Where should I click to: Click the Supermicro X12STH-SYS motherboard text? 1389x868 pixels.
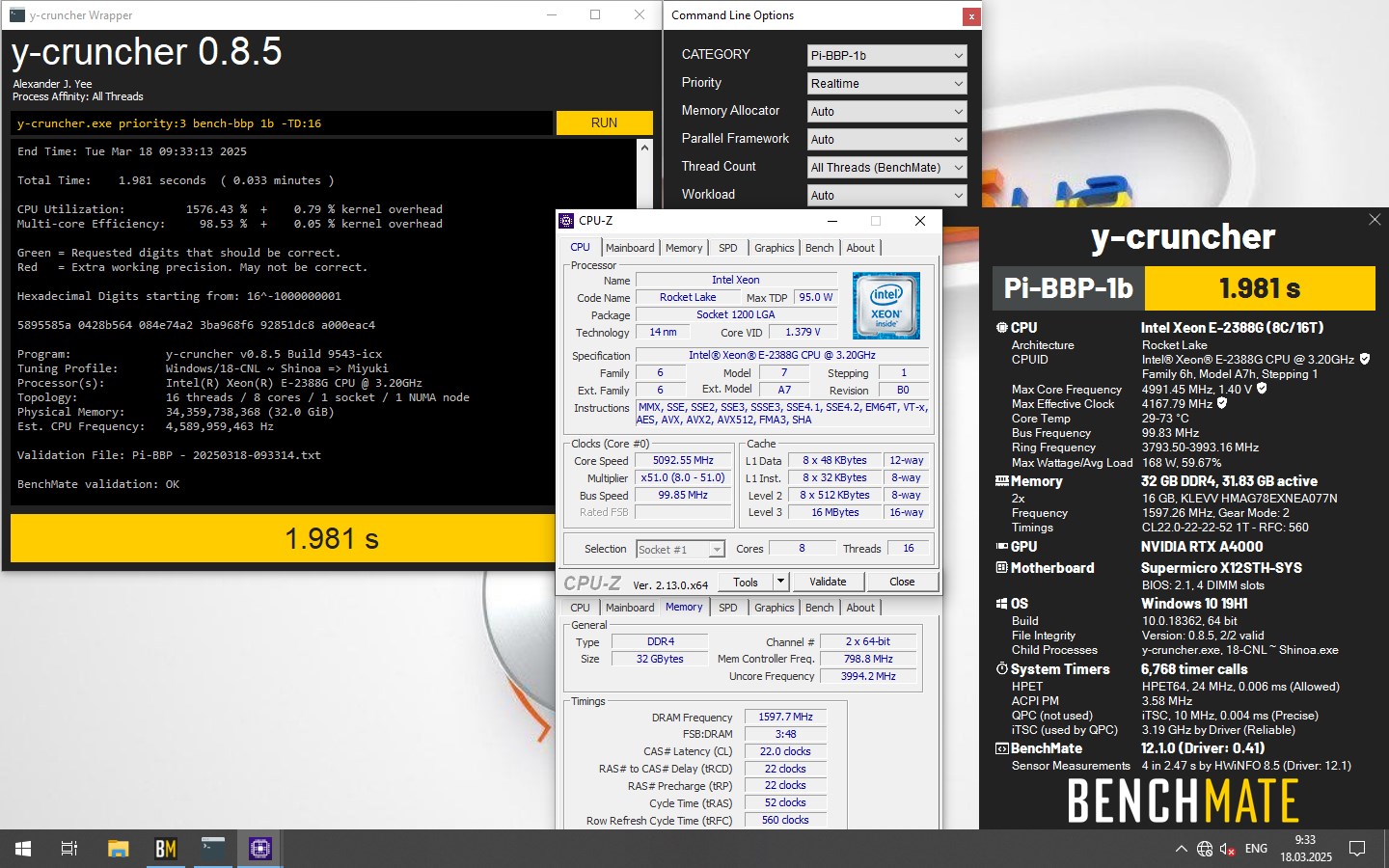pyautogui.click(x=1221, y=568)
